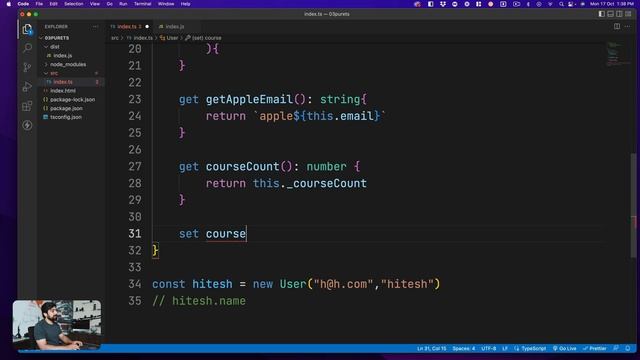Open the lightning bolt extension view
640x360 pixels.
(x=27, y=125)
